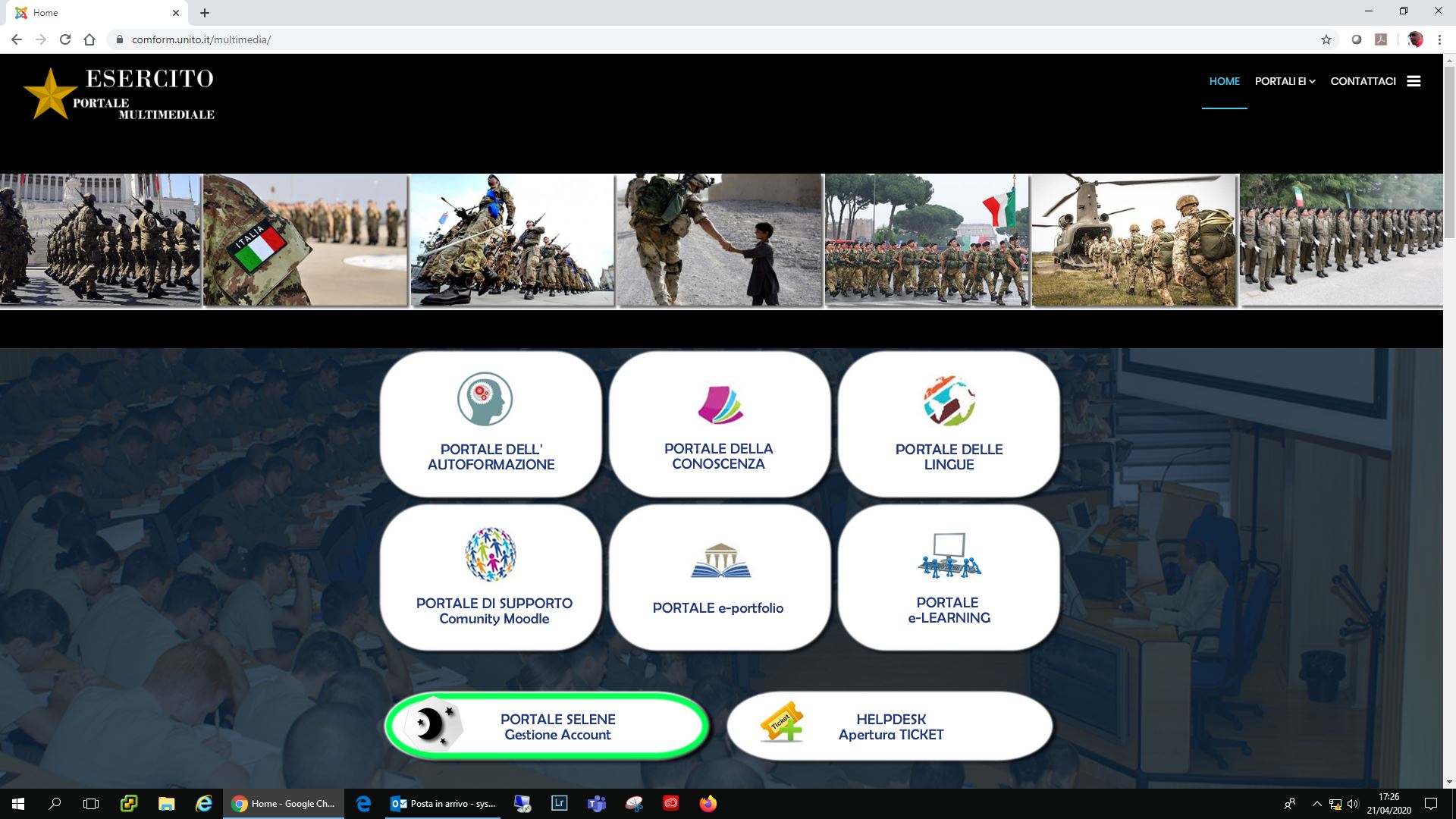
Task: Click HELPDESK Apertura TICKET text
Action: tap(891, 727)
